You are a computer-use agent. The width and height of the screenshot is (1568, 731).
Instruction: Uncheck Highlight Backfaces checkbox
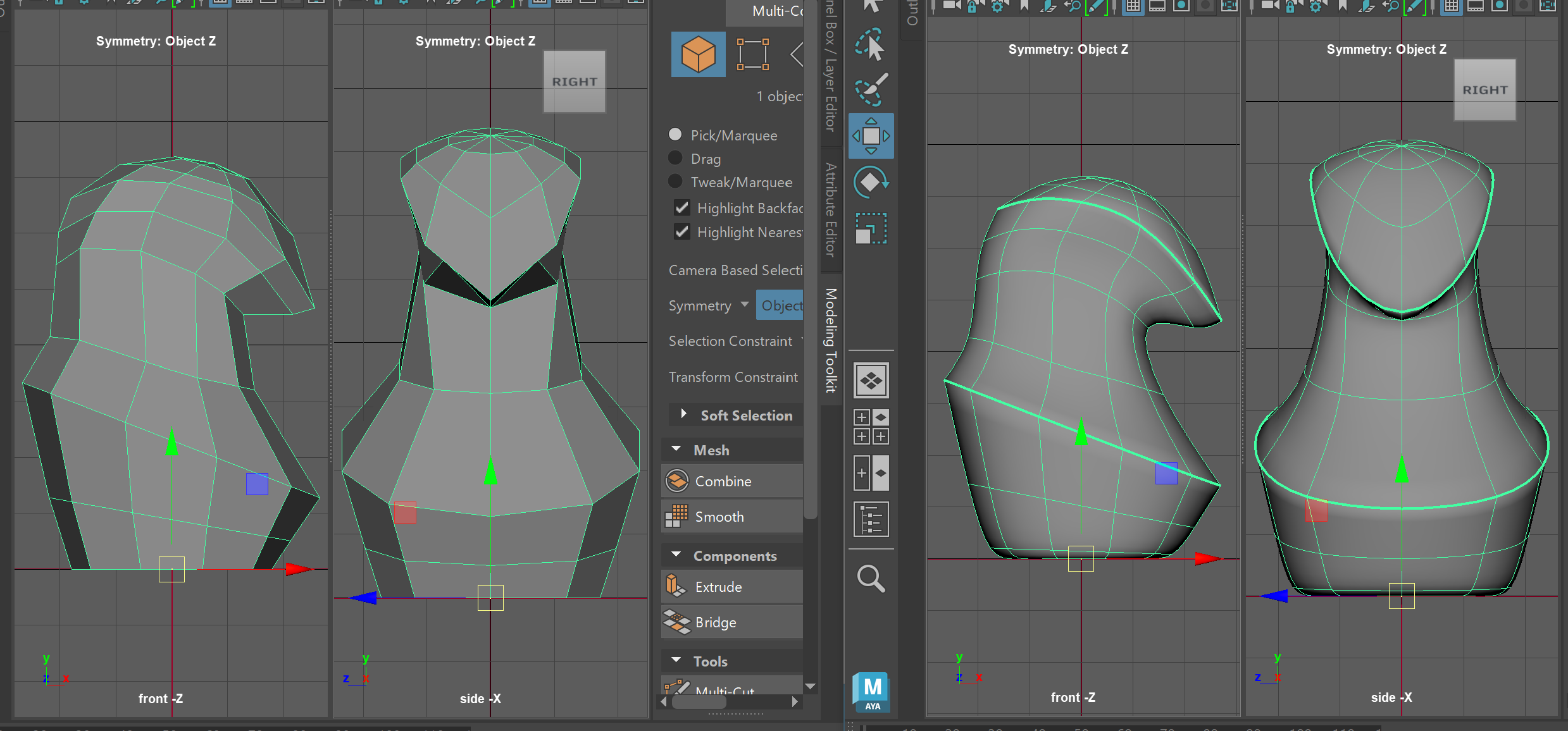point(682,207)
